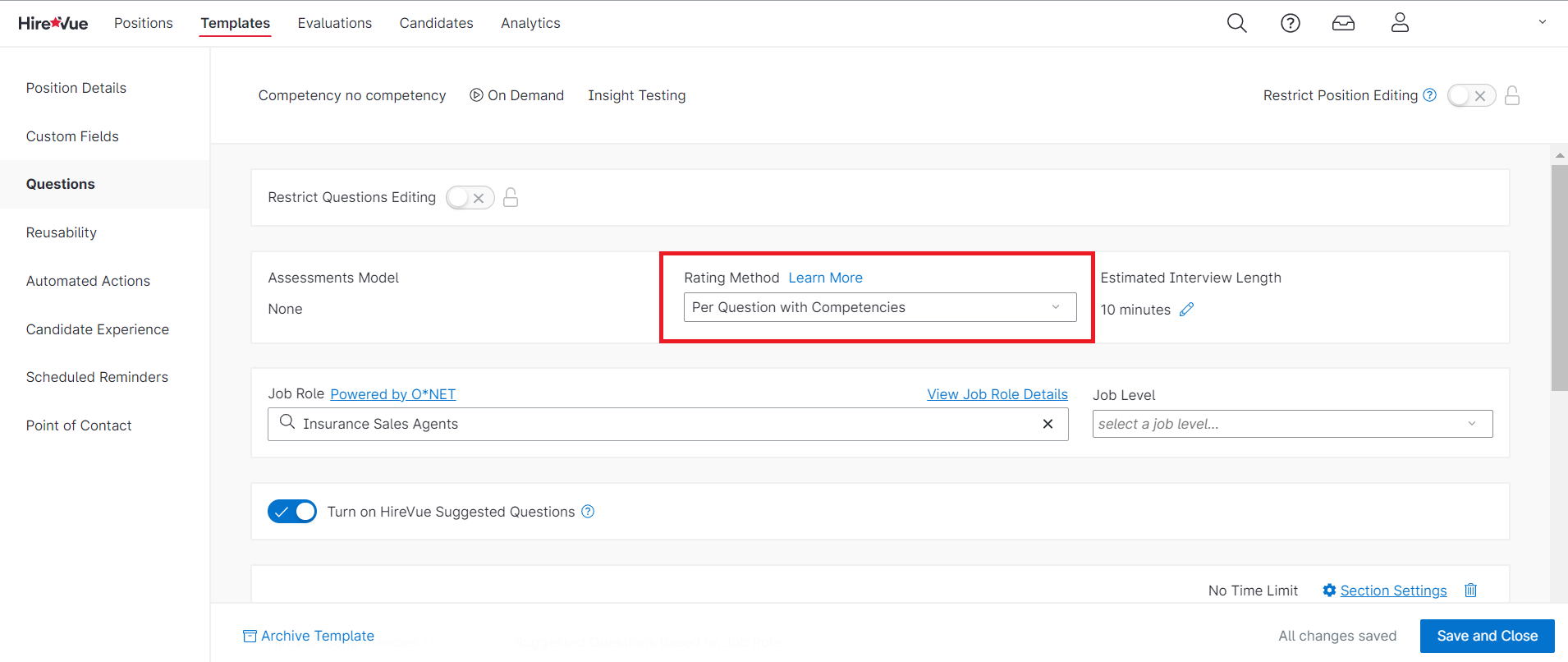Click the trash icon next to Section Settings
This screenshot has width=1568, height=662.
[1470, 591]
